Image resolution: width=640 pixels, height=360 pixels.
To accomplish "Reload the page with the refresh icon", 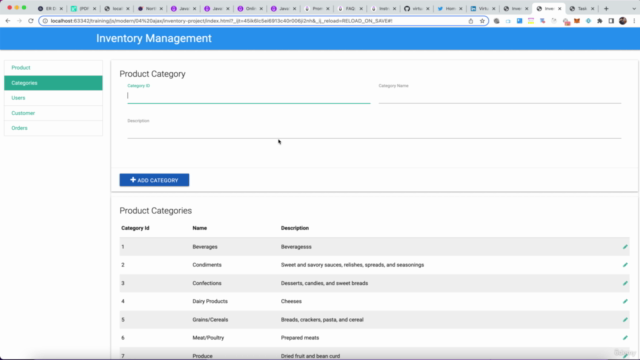I will (x=31, y=21).
